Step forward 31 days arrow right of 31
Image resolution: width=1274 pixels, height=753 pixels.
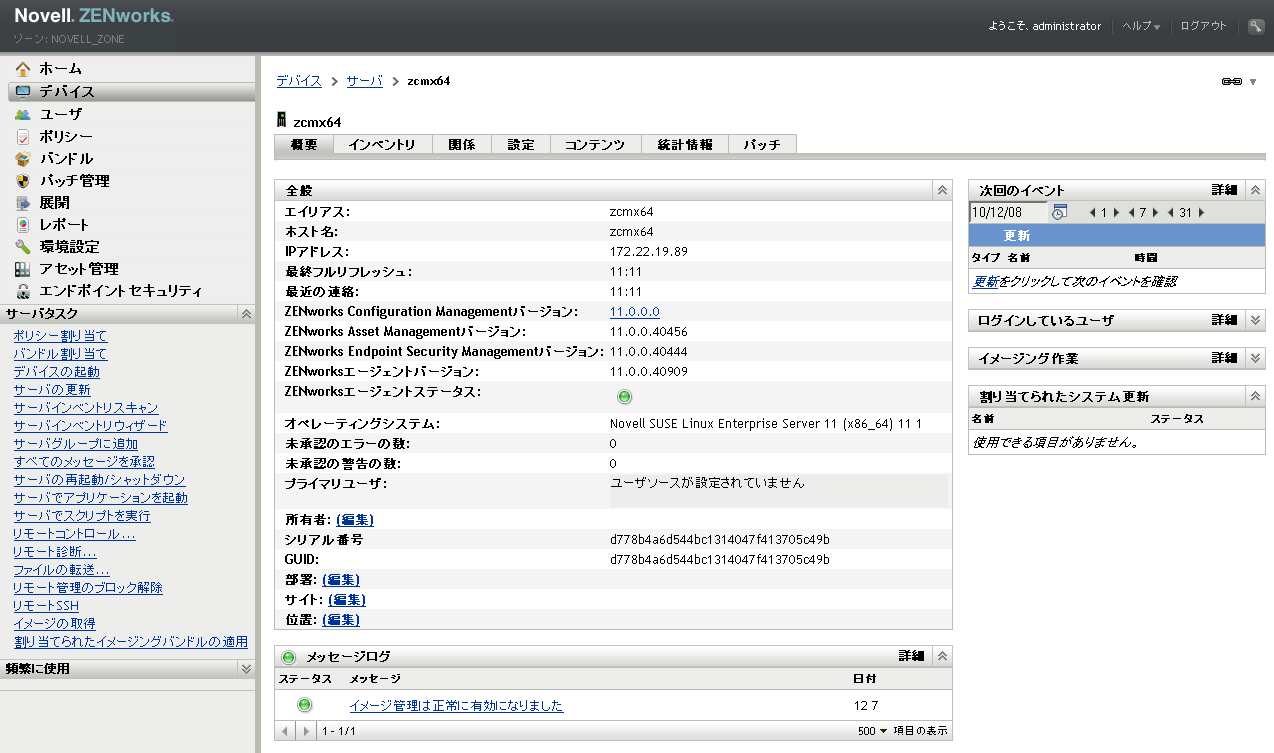[x=1201, y=212]
